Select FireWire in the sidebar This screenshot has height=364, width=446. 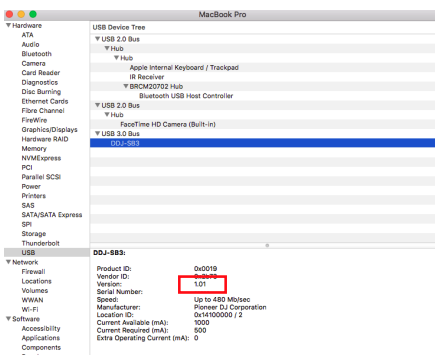click(34, 120)
